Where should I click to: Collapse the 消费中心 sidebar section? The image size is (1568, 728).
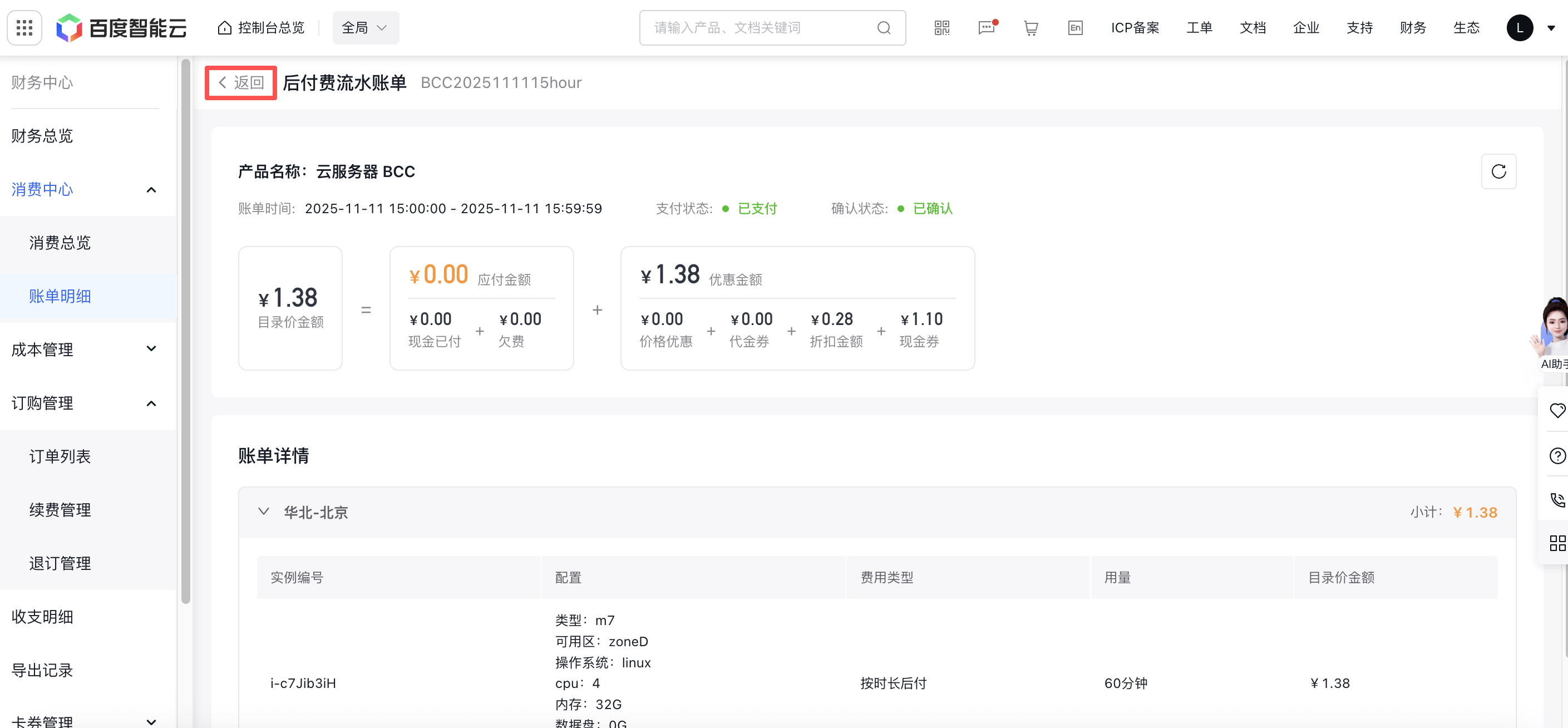[151, 190]
